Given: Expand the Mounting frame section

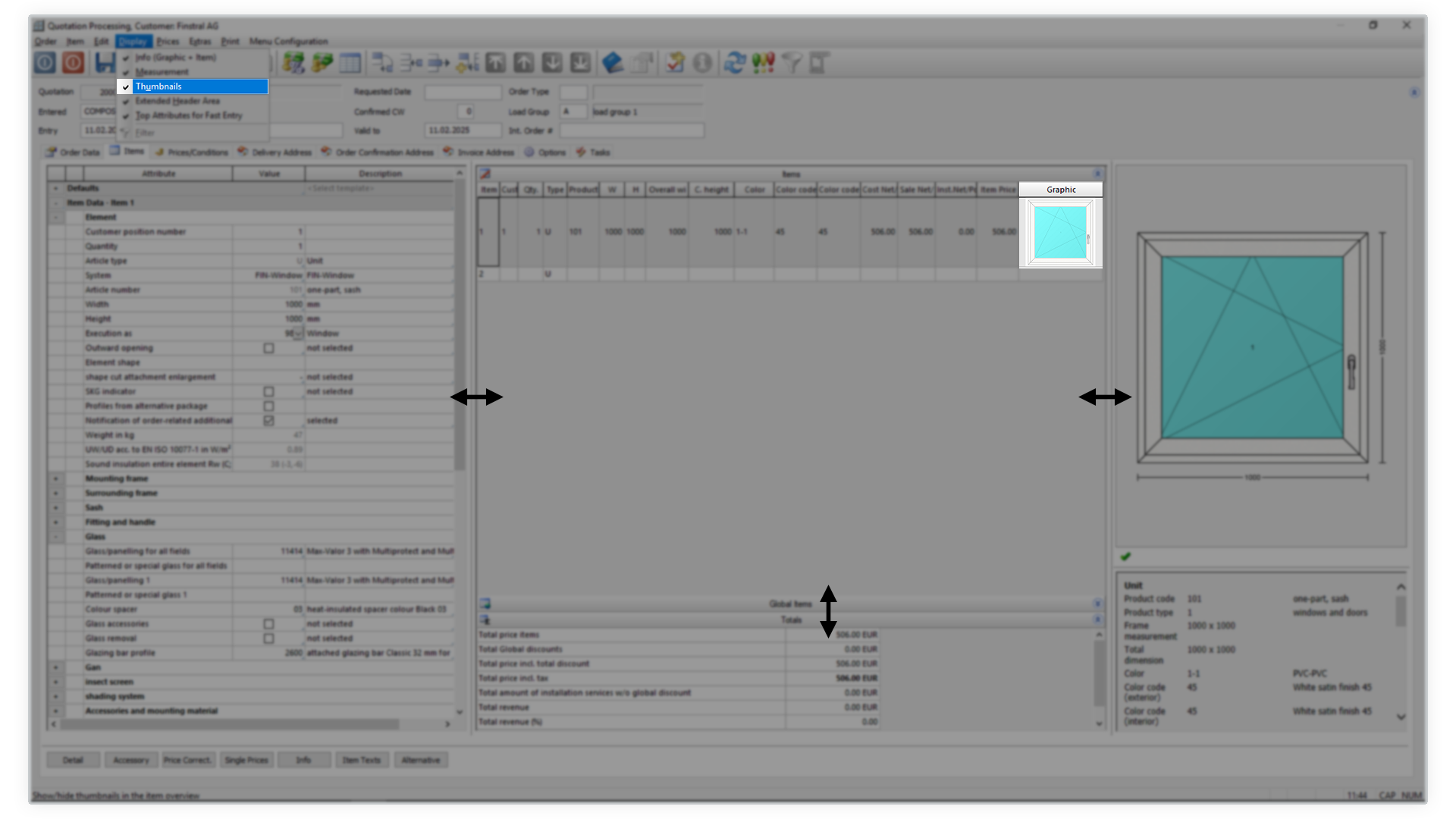Looking at the screenshot, I should click(x=55, y=479).
